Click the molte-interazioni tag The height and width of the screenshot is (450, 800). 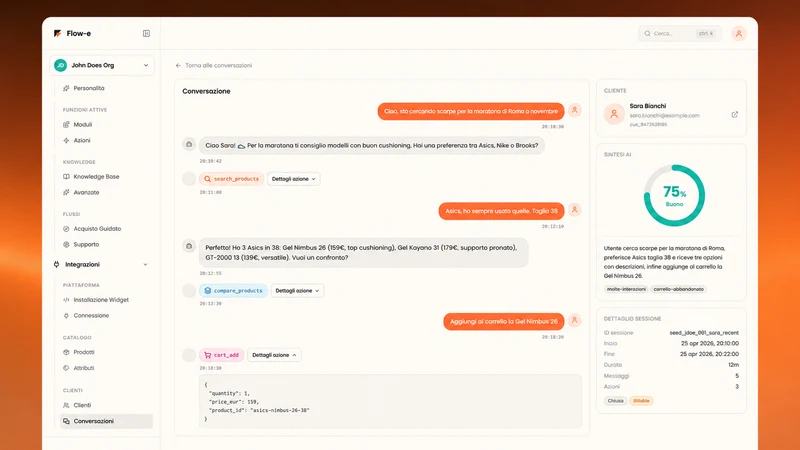(626, 289)
